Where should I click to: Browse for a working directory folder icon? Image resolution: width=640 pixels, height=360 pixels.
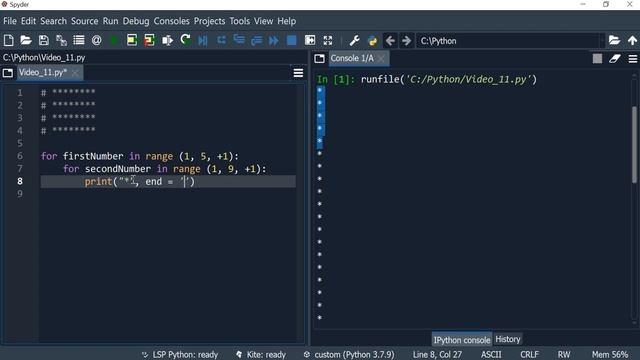[x=614, y=40]
